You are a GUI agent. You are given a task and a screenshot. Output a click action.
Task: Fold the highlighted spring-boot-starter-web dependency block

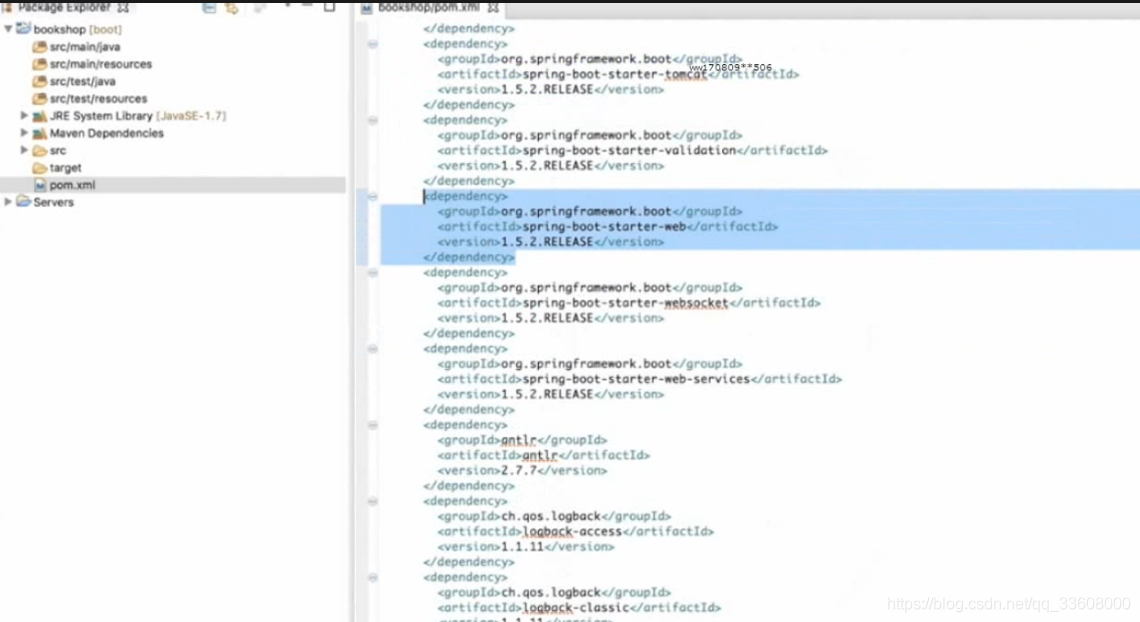pos(372,196)
